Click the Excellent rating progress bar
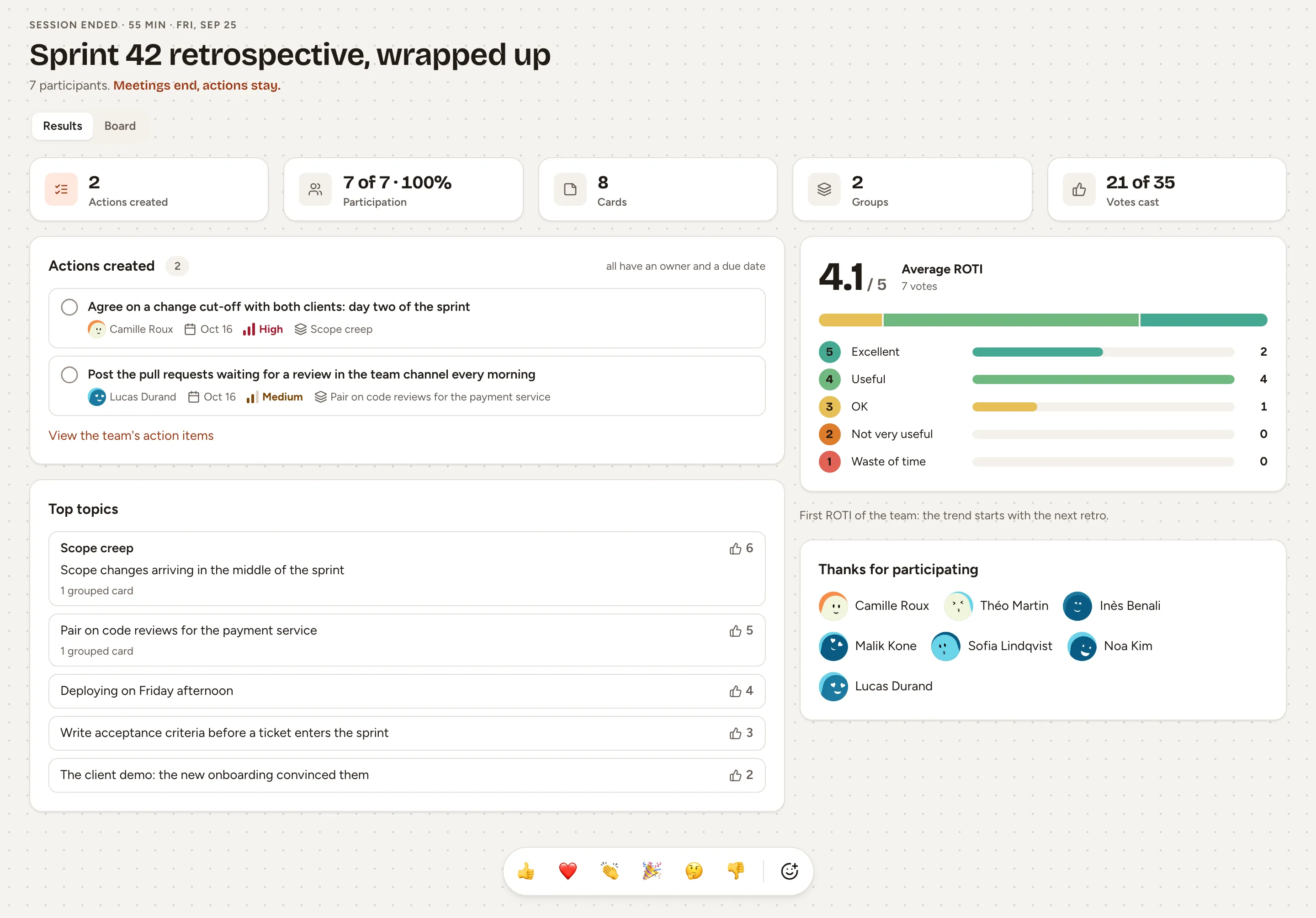 1103,352
